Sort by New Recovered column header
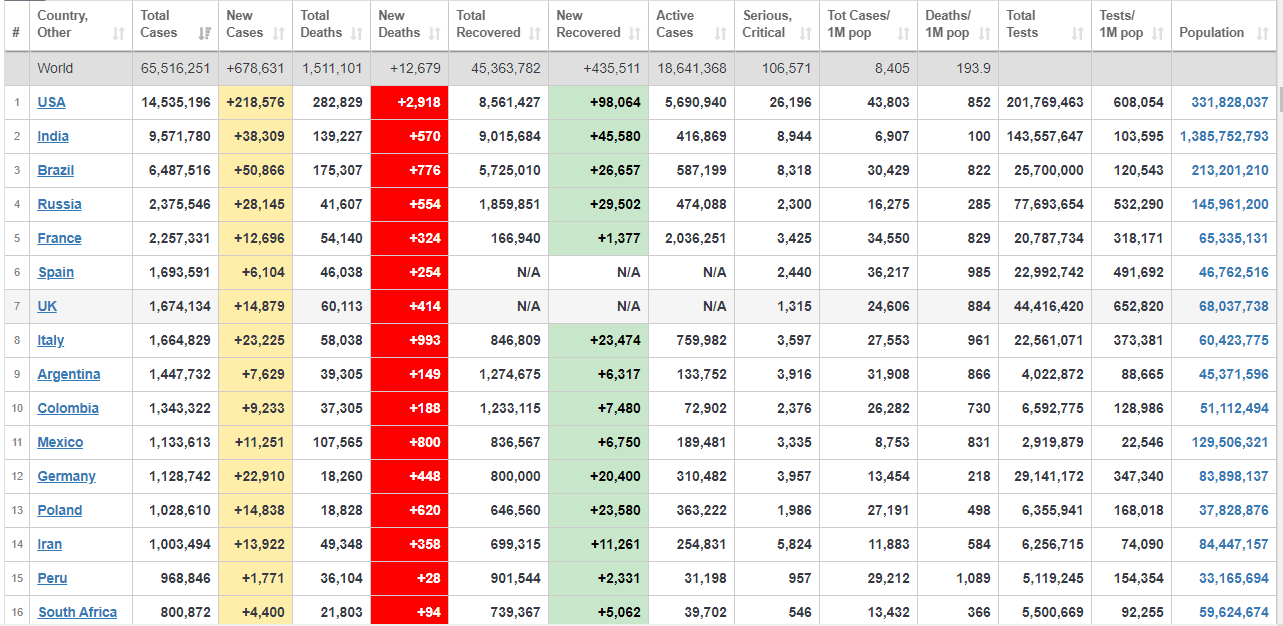This screenshot has width=1283, height=626. pos(598,25)
